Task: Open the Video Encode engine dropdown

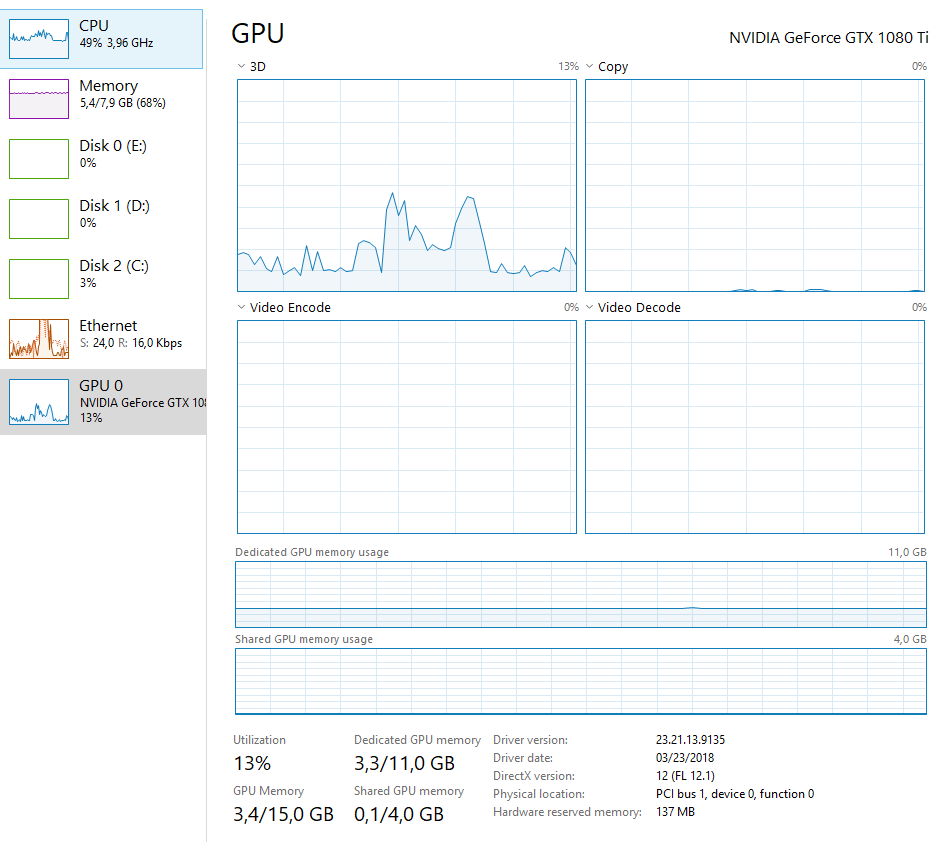Action: coord(242,307)
